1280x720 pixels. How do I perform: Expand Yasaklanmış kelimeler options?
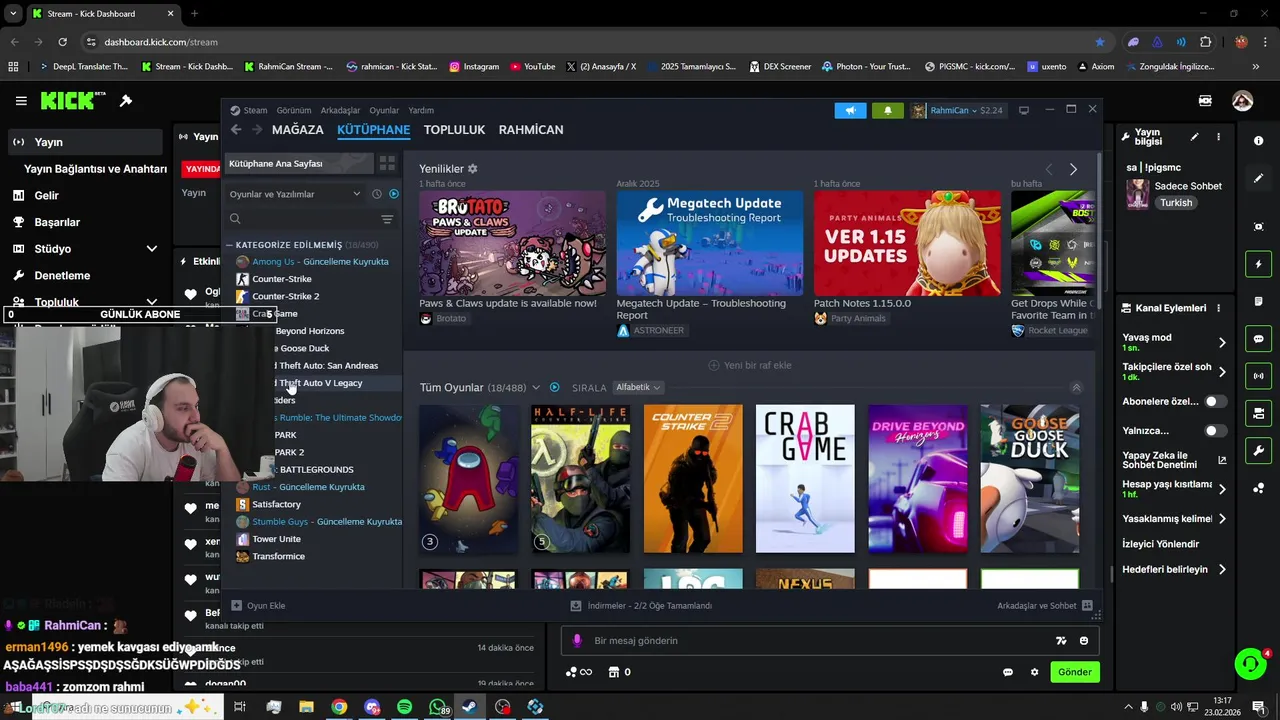[1222, 519]
